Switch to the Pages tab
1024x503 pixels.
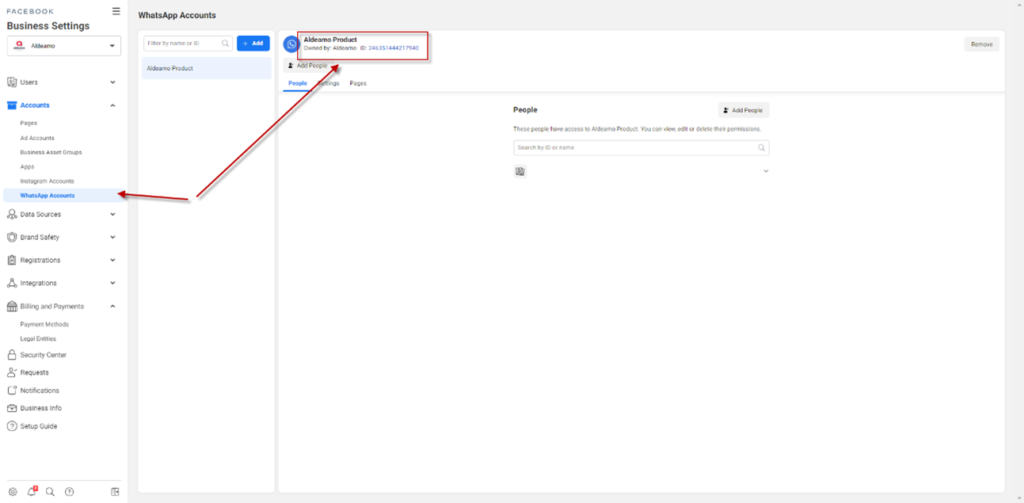[358, 83]
